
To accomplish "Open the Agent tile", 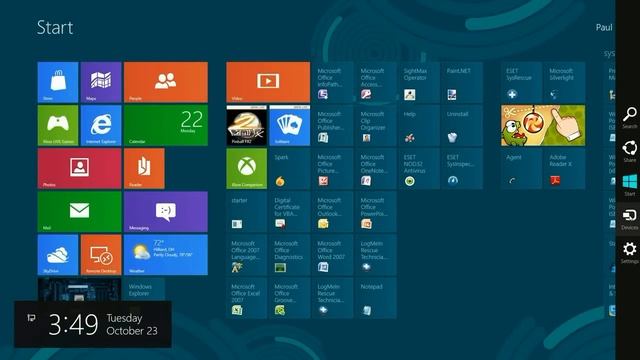I will pos(521,169).
